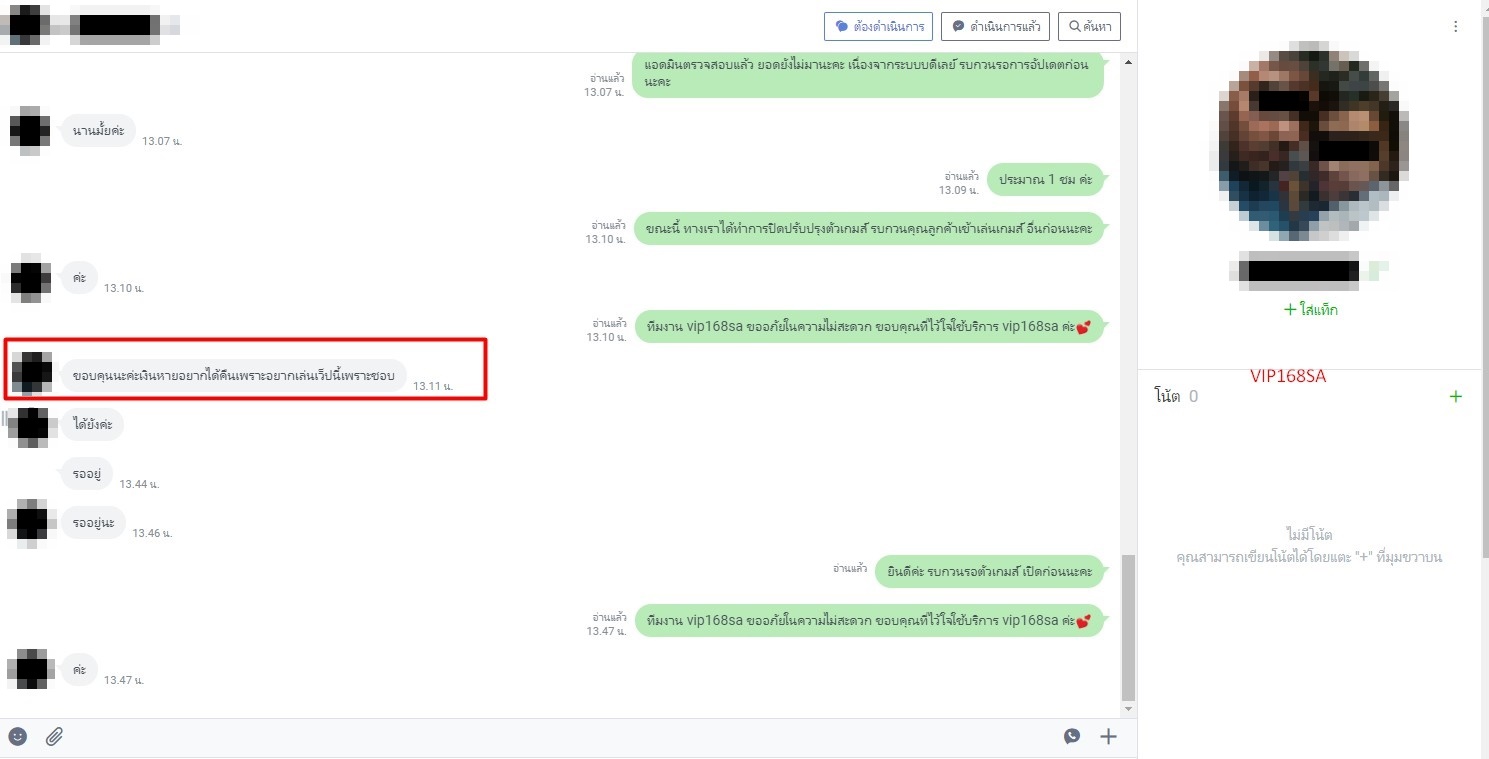Open saved replies speech-bubble icon beside plus

tap(1072, 737)
